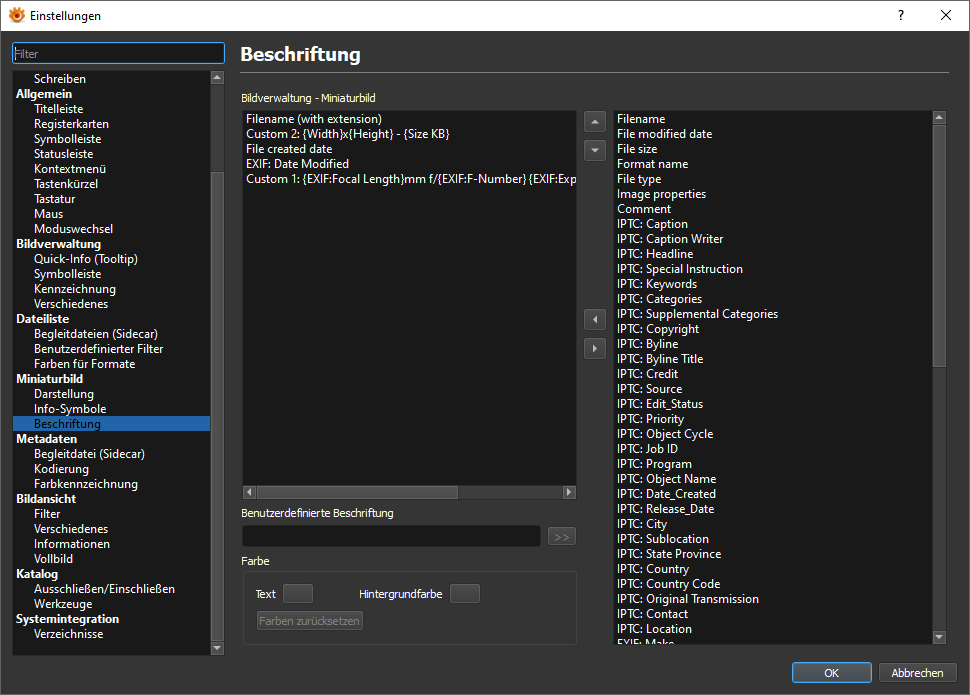The width and height of the screenshot is (970, 695).
Task: Select Statusleiste in settings tree
Action: pos(64,154)
